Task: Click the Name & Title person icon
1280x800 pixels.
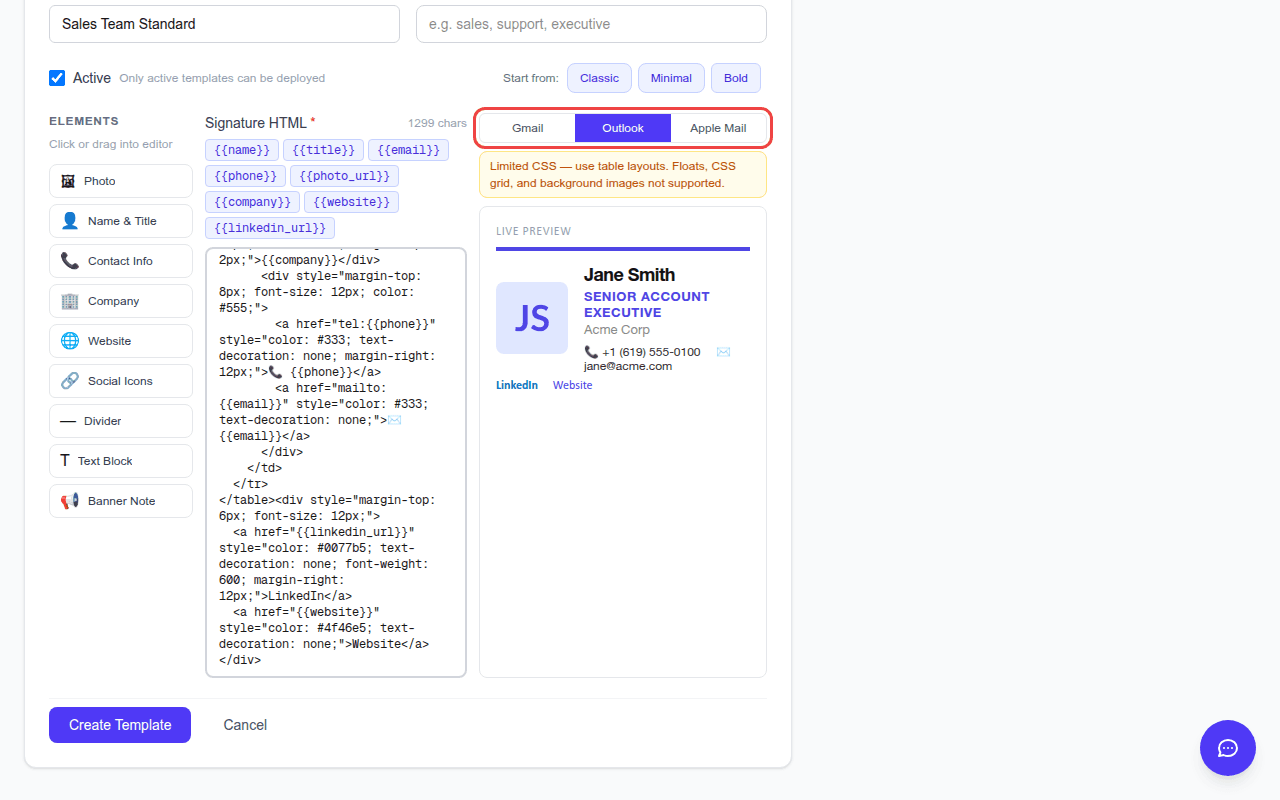Action: [70, 221]
